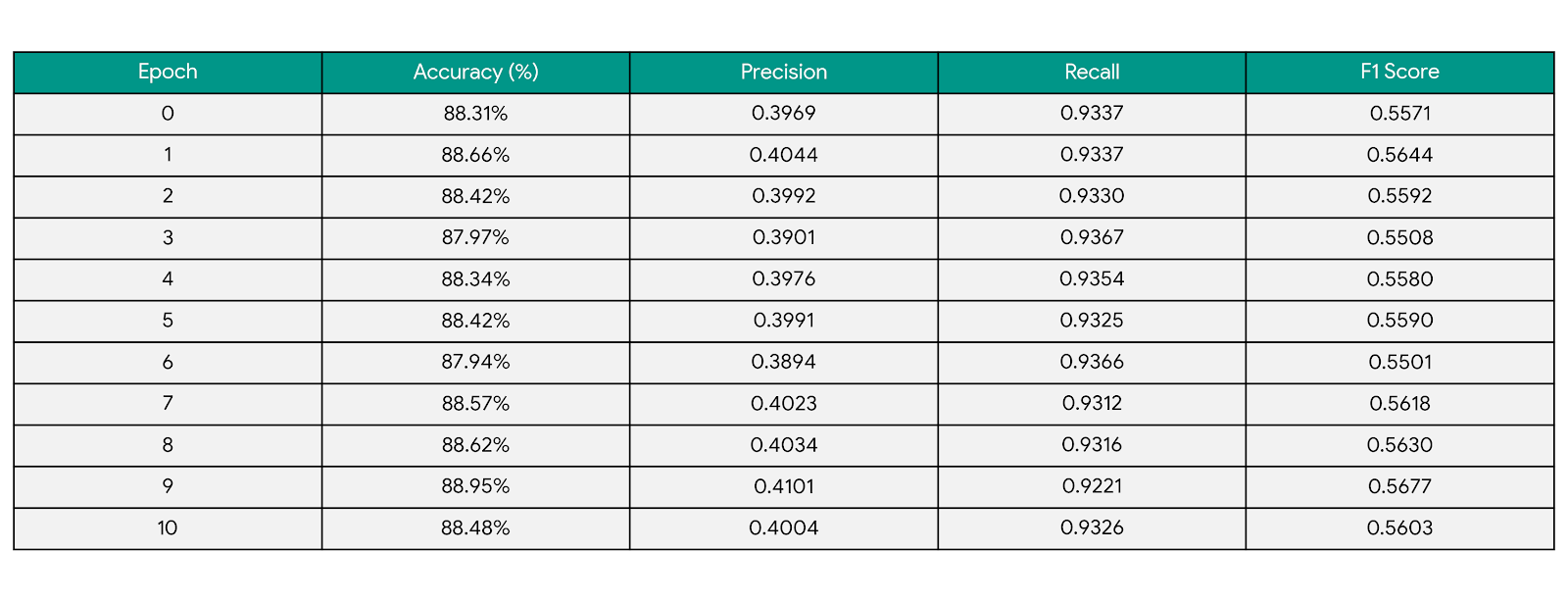Select the precision value 0.3901
Image resolution: width=1568 pixels, height=602 pixels.
[x=783, y=237]
